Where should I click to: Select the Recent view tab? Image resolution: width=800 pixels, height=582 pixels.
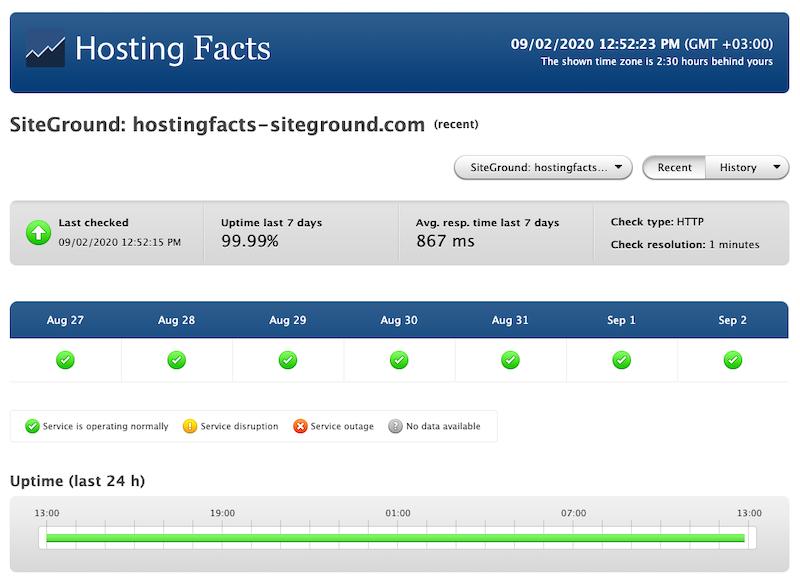[x=674, y=167]
